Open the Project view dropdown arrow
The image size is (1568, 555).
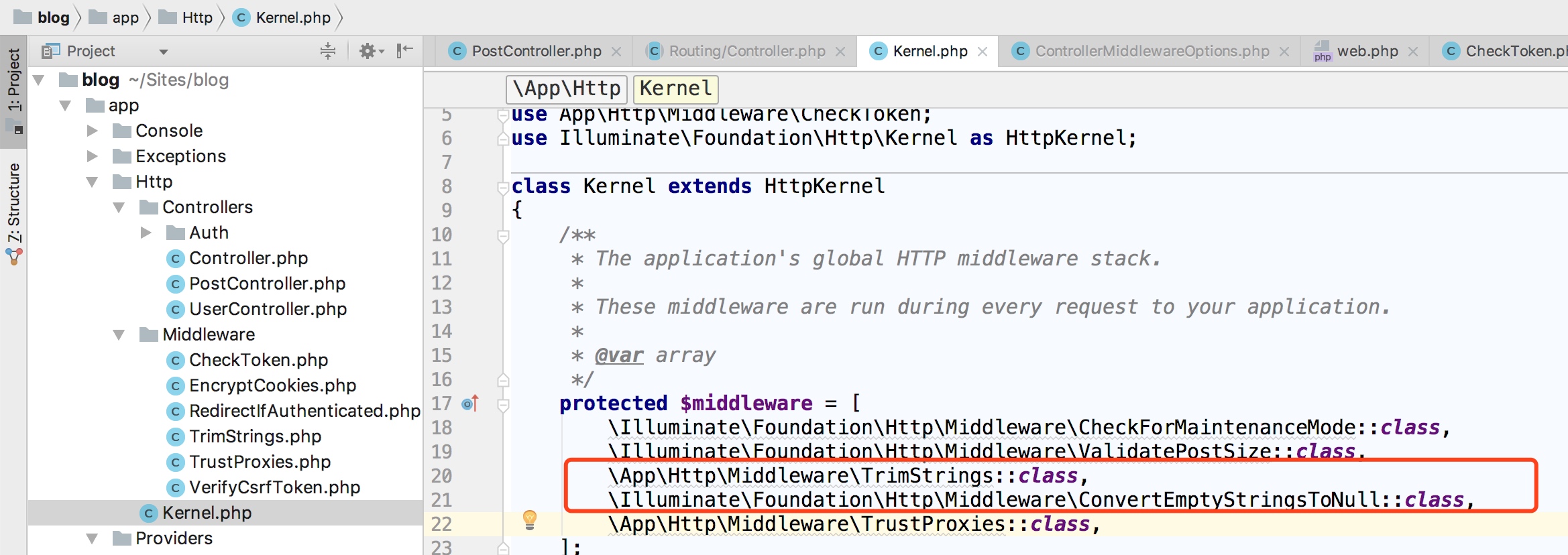pyautogui.click(x=163, y=52)
